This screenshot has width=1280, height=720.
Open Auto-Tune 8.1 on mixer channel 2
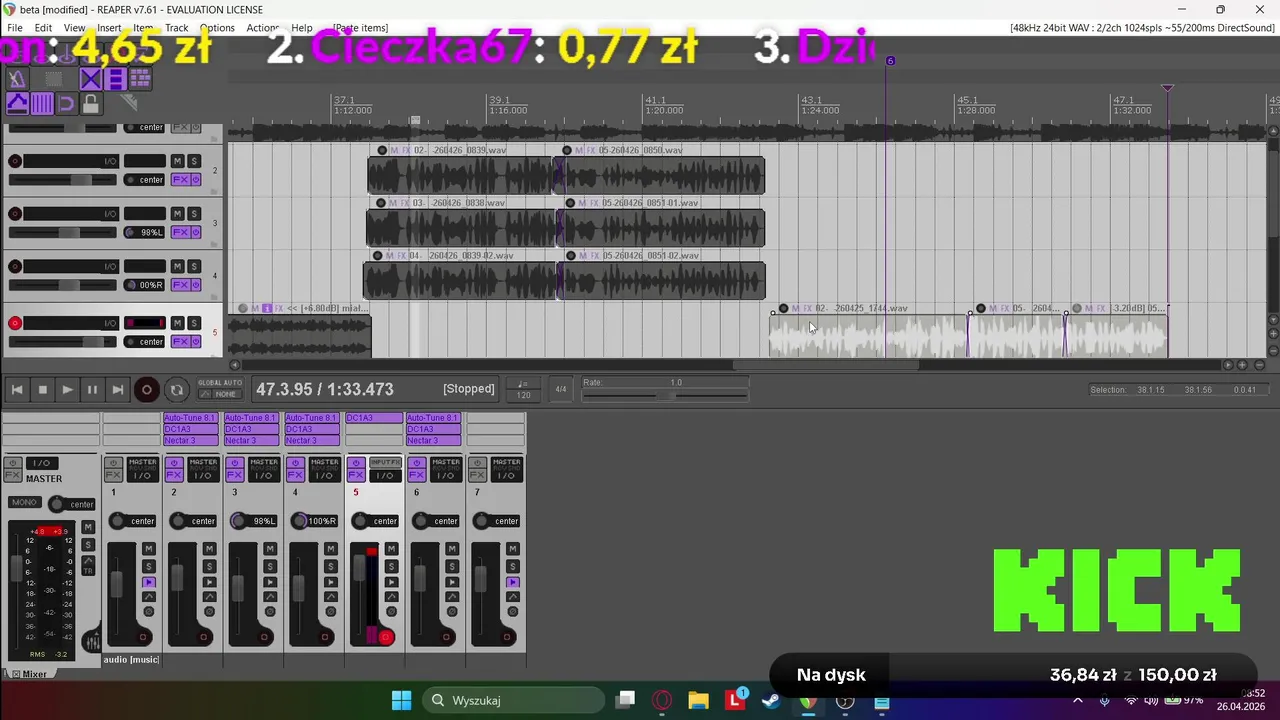(x=190, y=417)
